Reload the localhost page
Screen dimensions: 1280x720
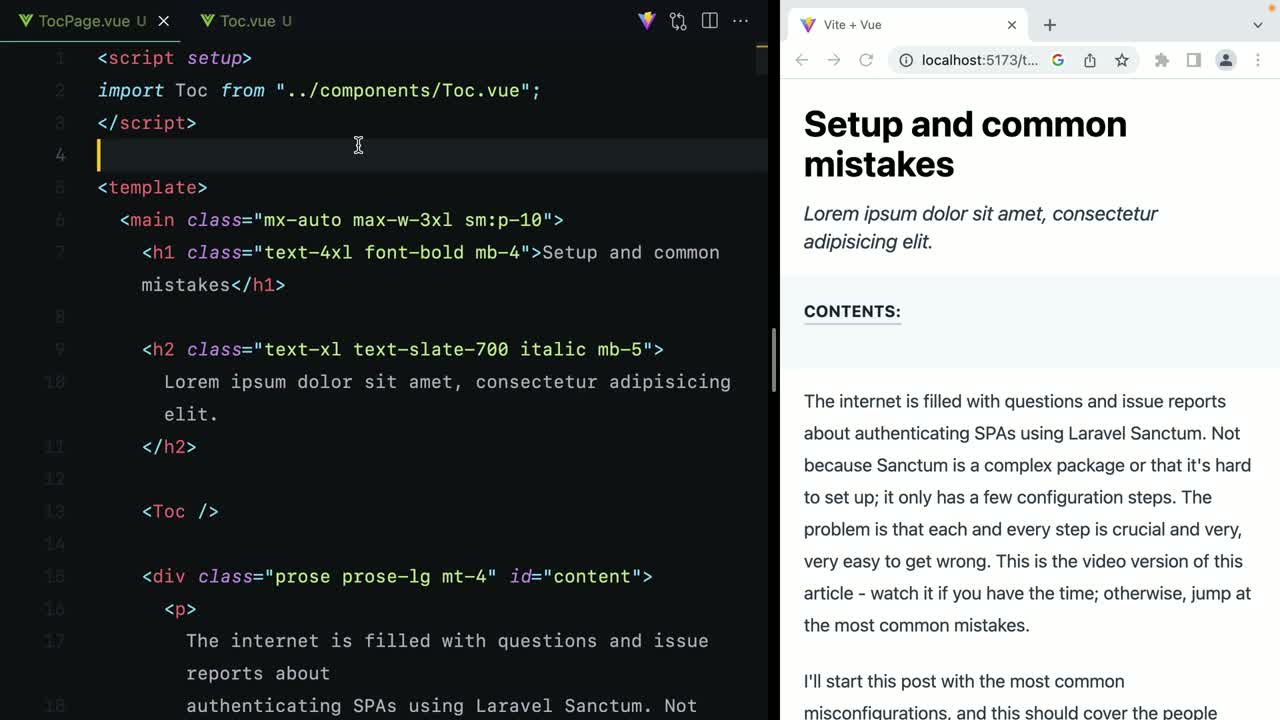pyautogui.click(x=866, y=60)
